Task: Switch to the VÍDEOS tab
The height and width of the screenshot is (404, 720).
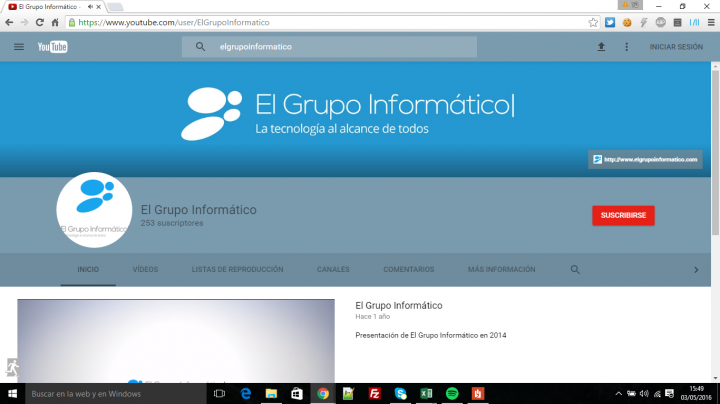Action: click(145, 269)
